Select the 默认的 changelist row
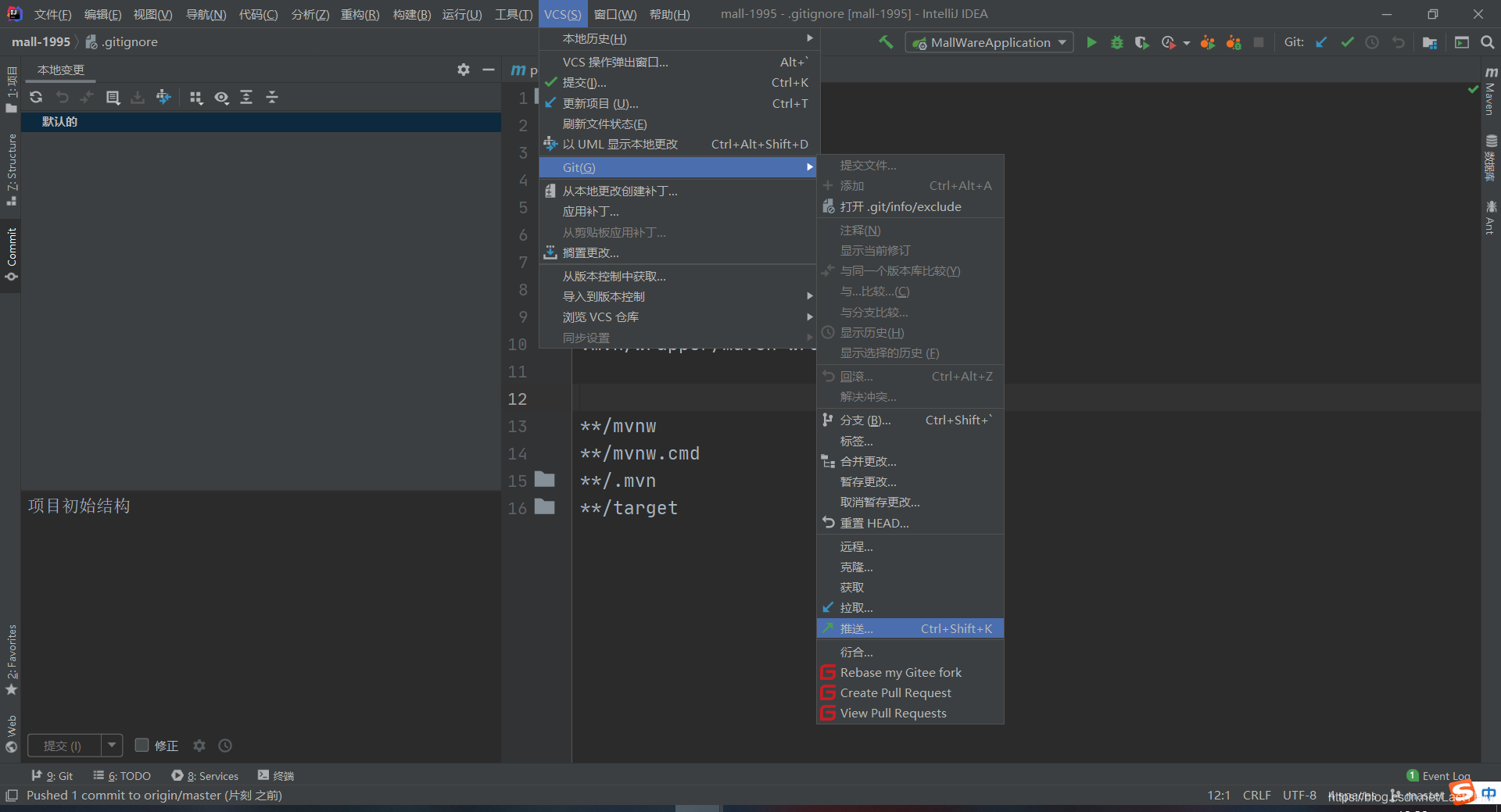1501x812 pixels. [261, 121]
